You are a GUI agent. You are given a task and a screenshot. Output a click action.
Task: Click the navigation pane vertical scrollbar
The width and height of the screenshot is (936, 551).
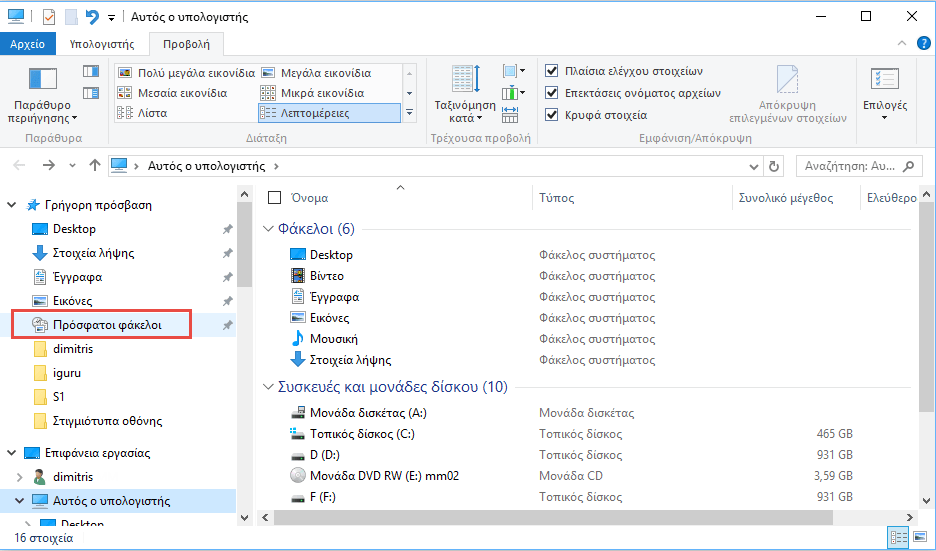point(244,245)
